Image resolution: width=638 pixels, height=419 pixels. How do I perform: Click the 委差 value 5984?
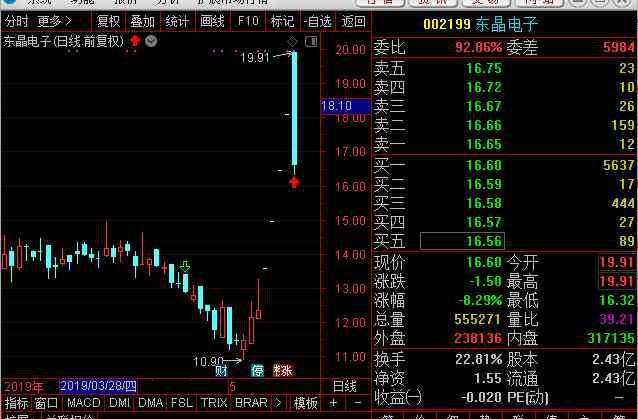[619, 47]
